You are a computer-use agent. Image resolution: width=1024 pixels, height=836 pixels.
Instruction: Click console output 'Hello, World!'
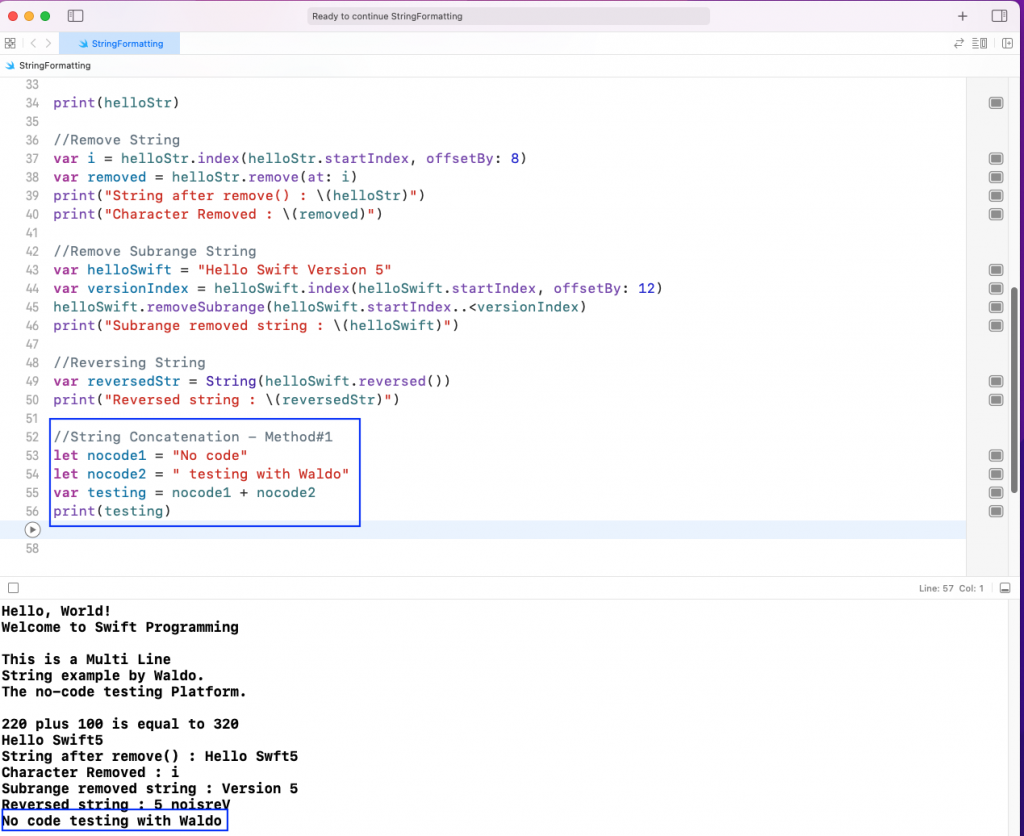56,611
